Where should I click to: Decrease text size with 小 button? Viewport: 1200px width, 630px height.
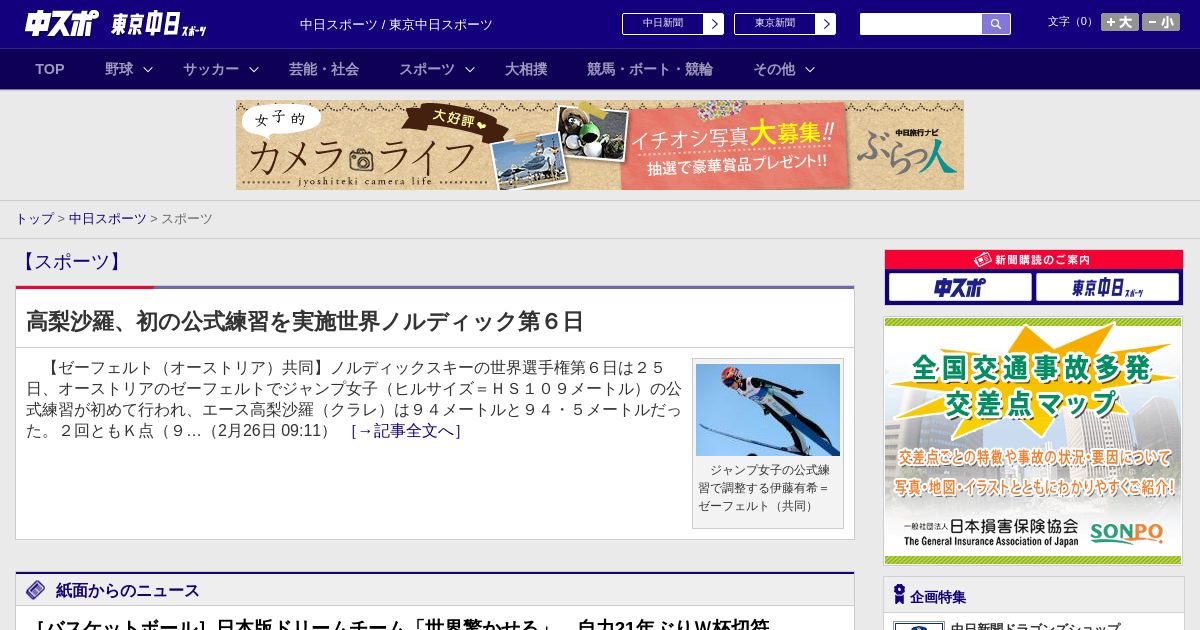(1161, 22)
